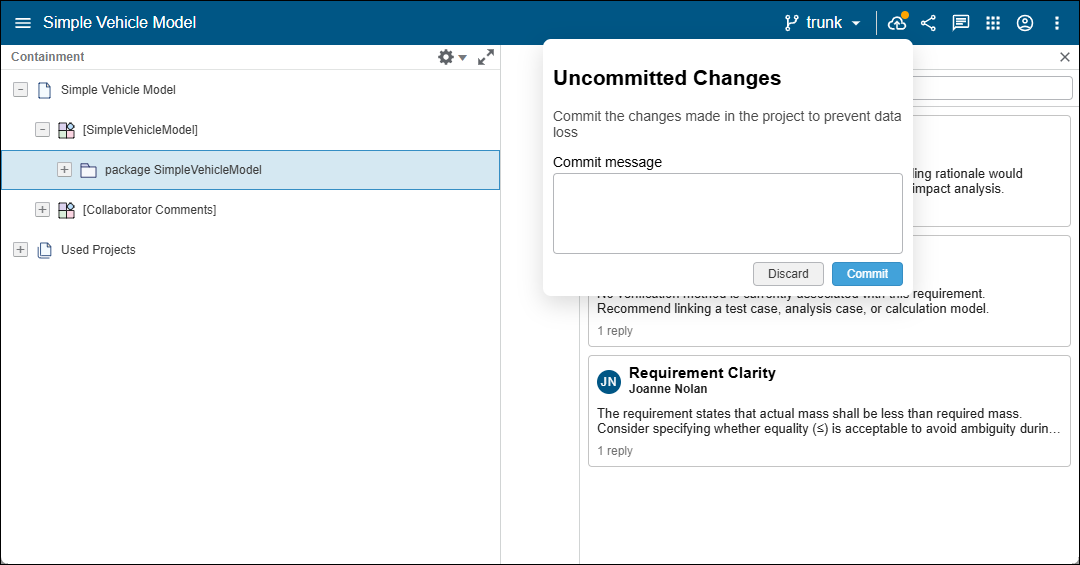Image resolution: width=1080 pixels, height=565 pixels.
Task: Expand the Used Projects node
Action: click(x=21, y=249)
